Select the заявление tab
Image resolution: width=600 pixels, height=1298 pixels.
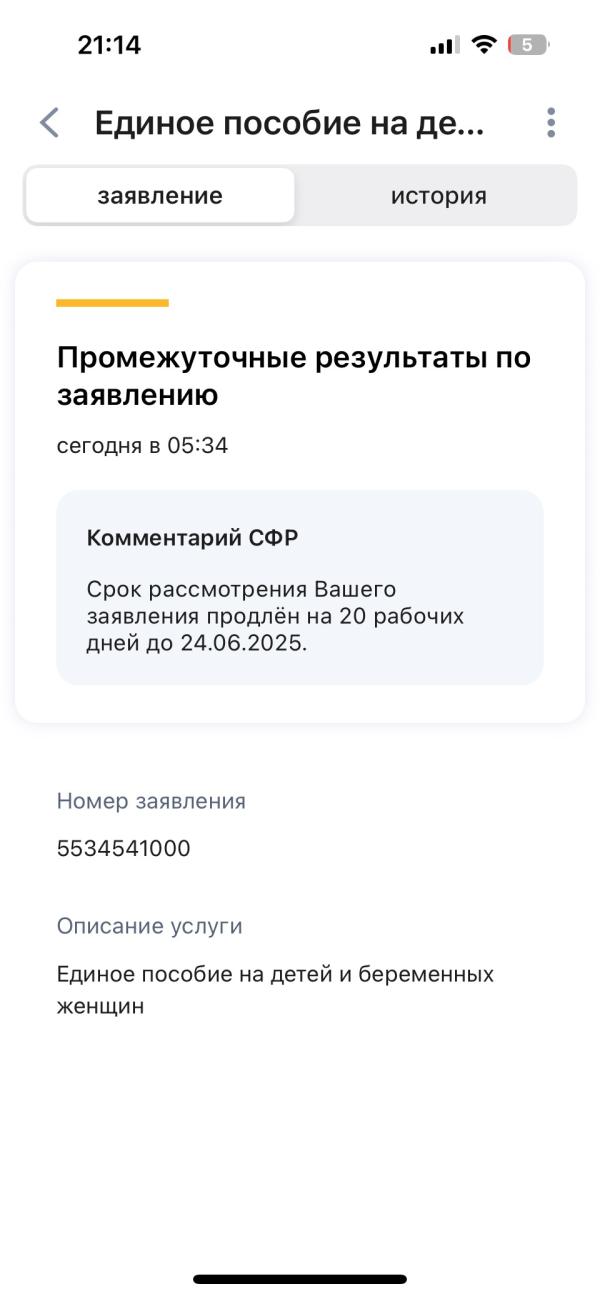159,196
